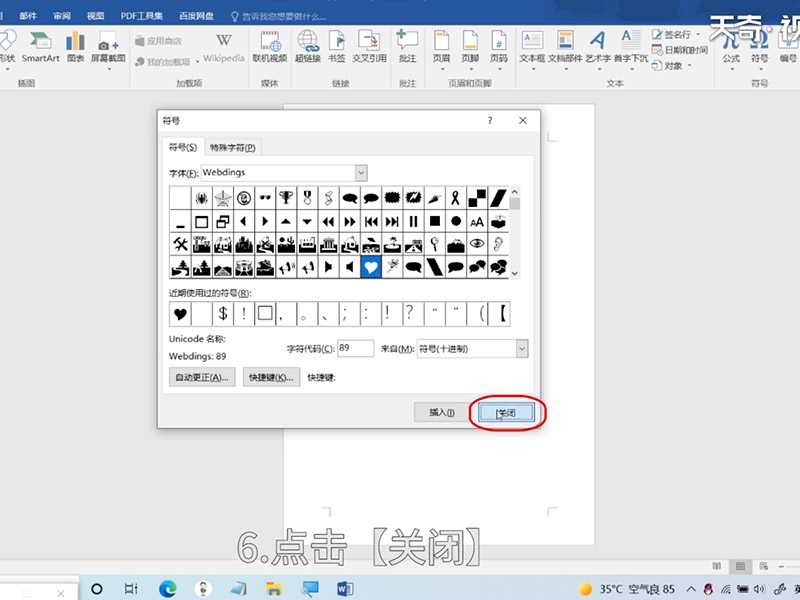Insert a 文本框 text box from the ribbon
Screen dimensions: 800x600
pos(532,47)
